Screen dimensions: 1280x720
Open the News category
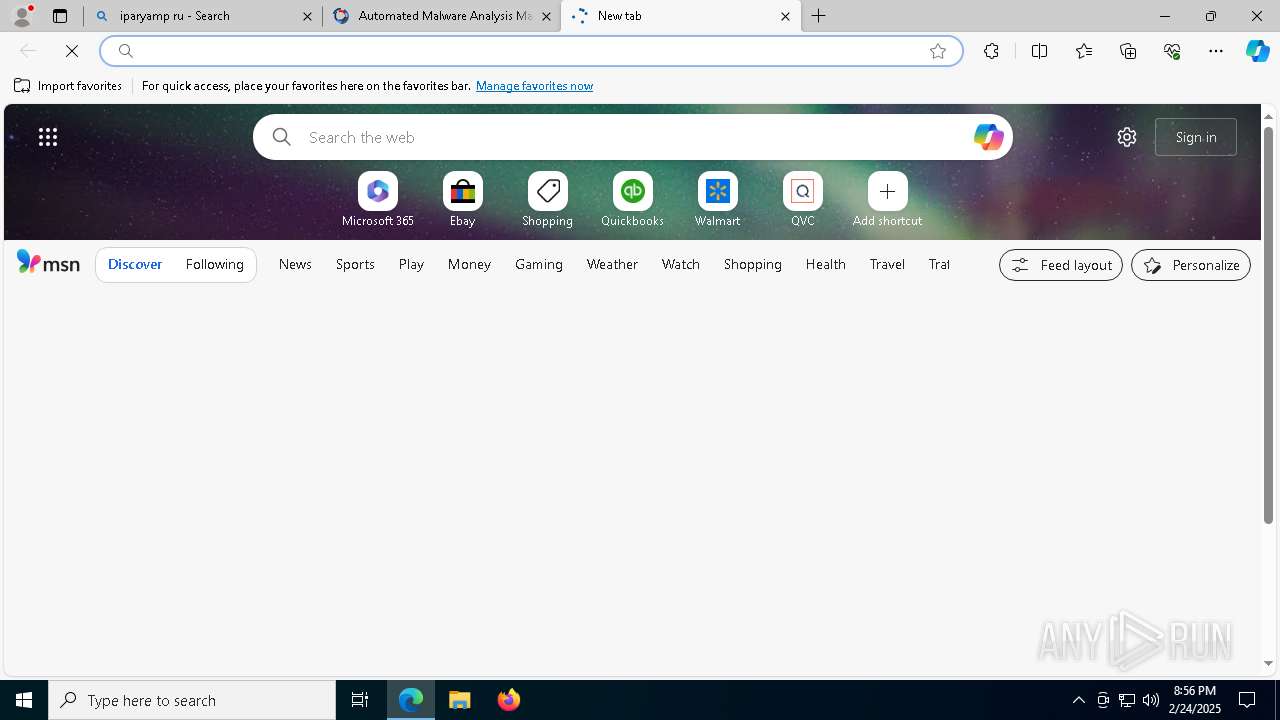click(x=295, y=264)
